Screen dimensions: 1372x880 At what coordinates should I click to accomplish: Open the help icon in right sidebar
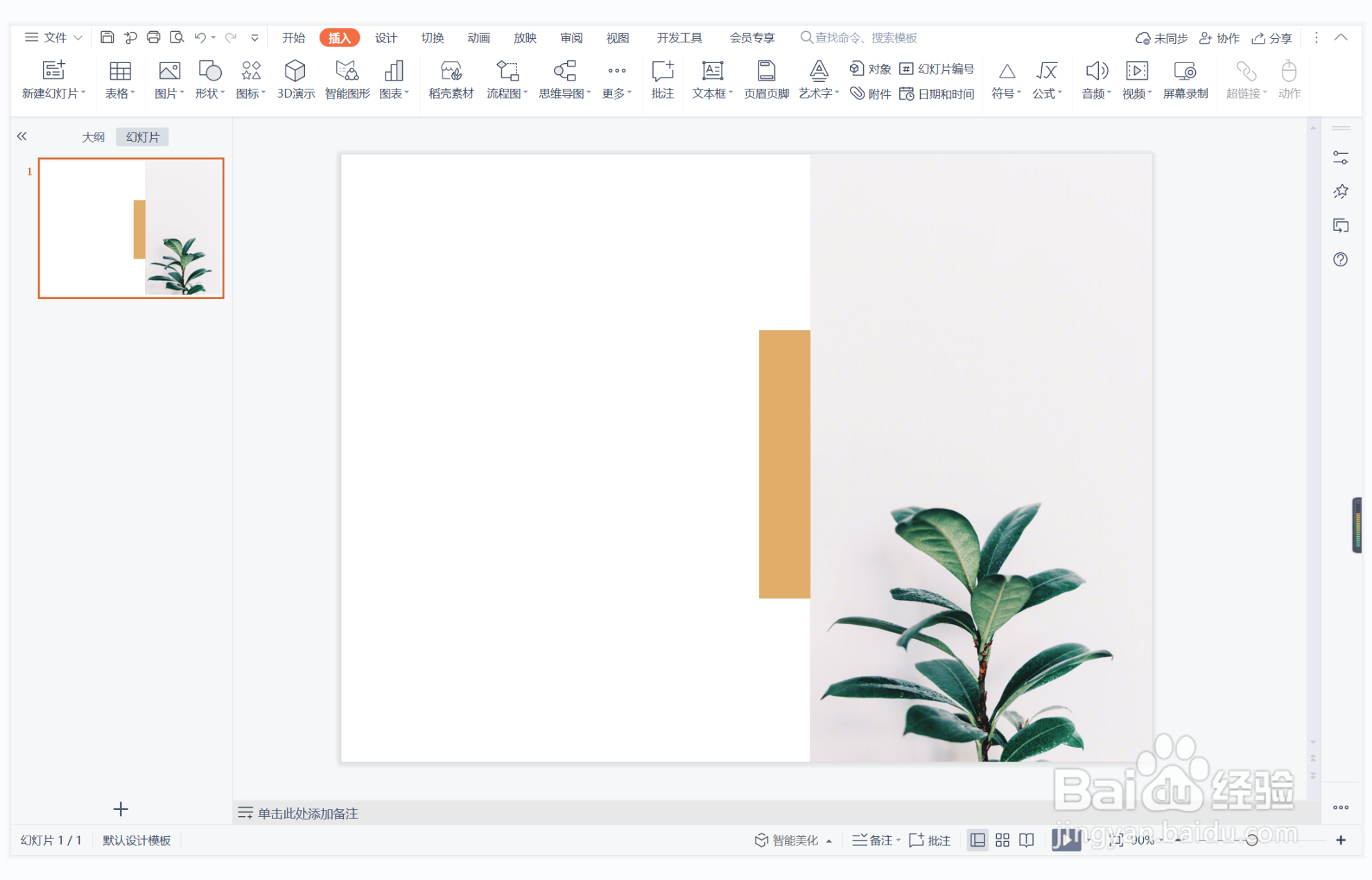point(1340,259)
